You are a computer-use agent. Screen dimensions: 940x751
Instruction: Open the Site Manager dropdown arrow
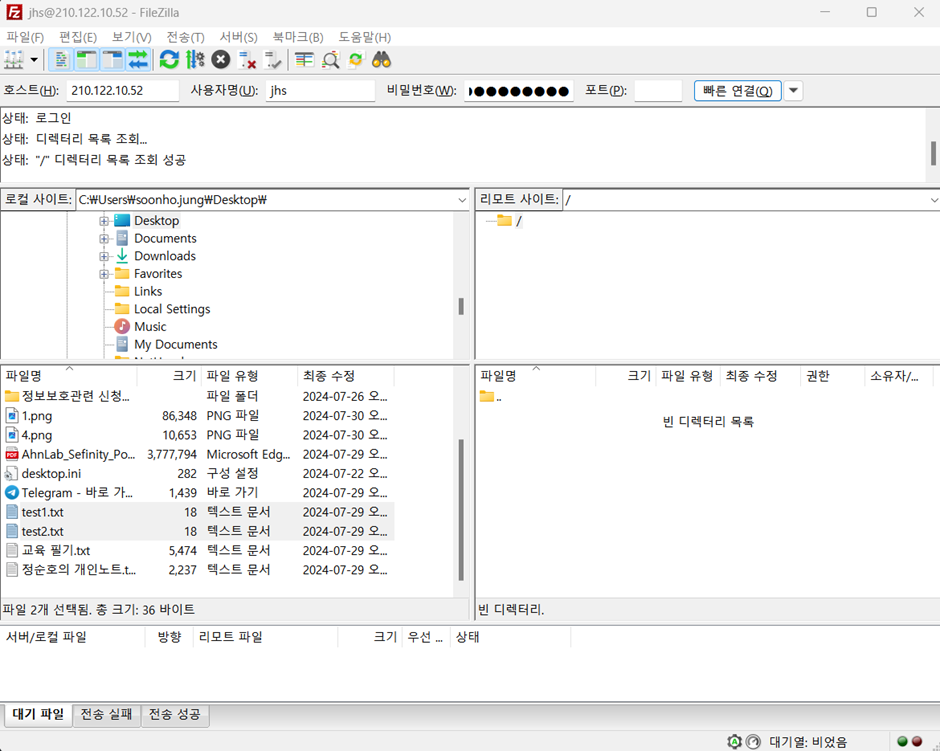click(x=35, y=60)
